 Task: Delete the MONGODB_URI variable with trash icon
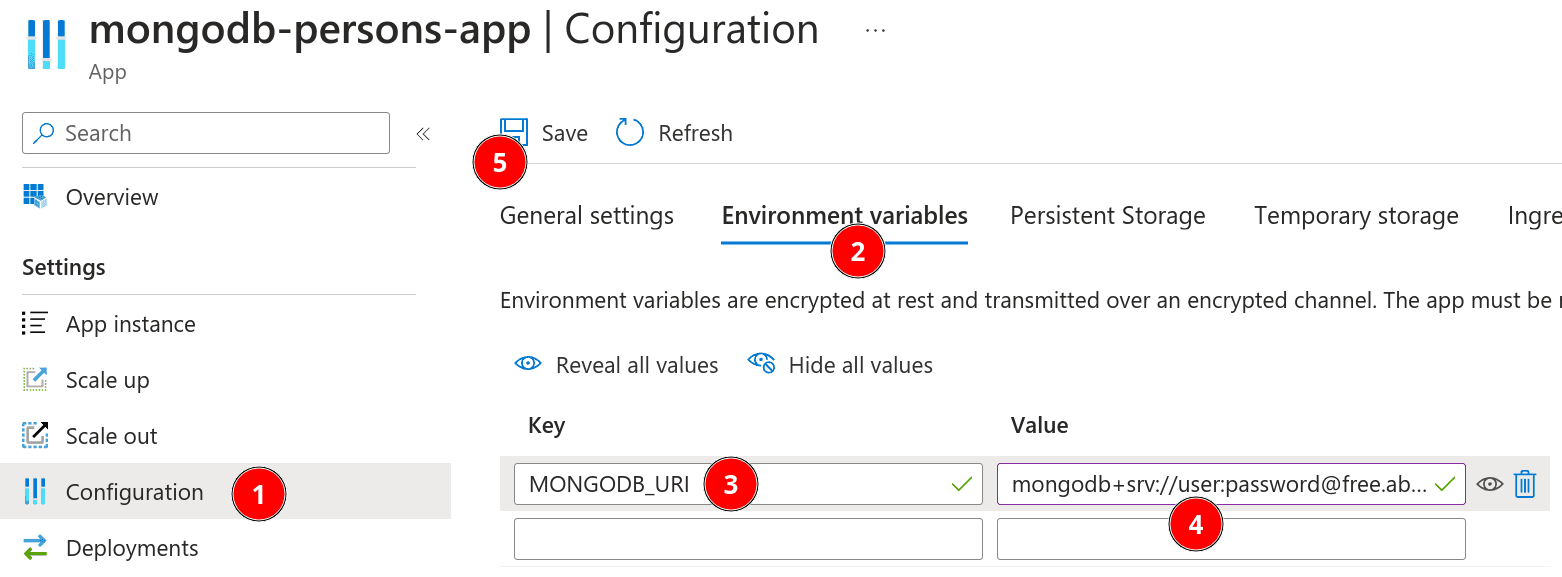[1524, 484]
